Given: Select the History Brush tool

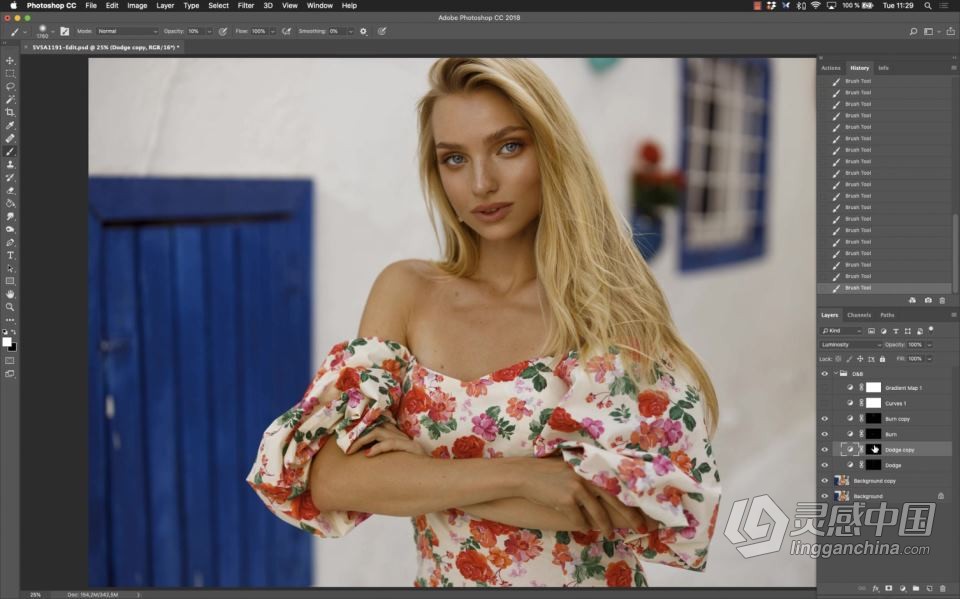Looking at the screenshot, I should (10, 177).
